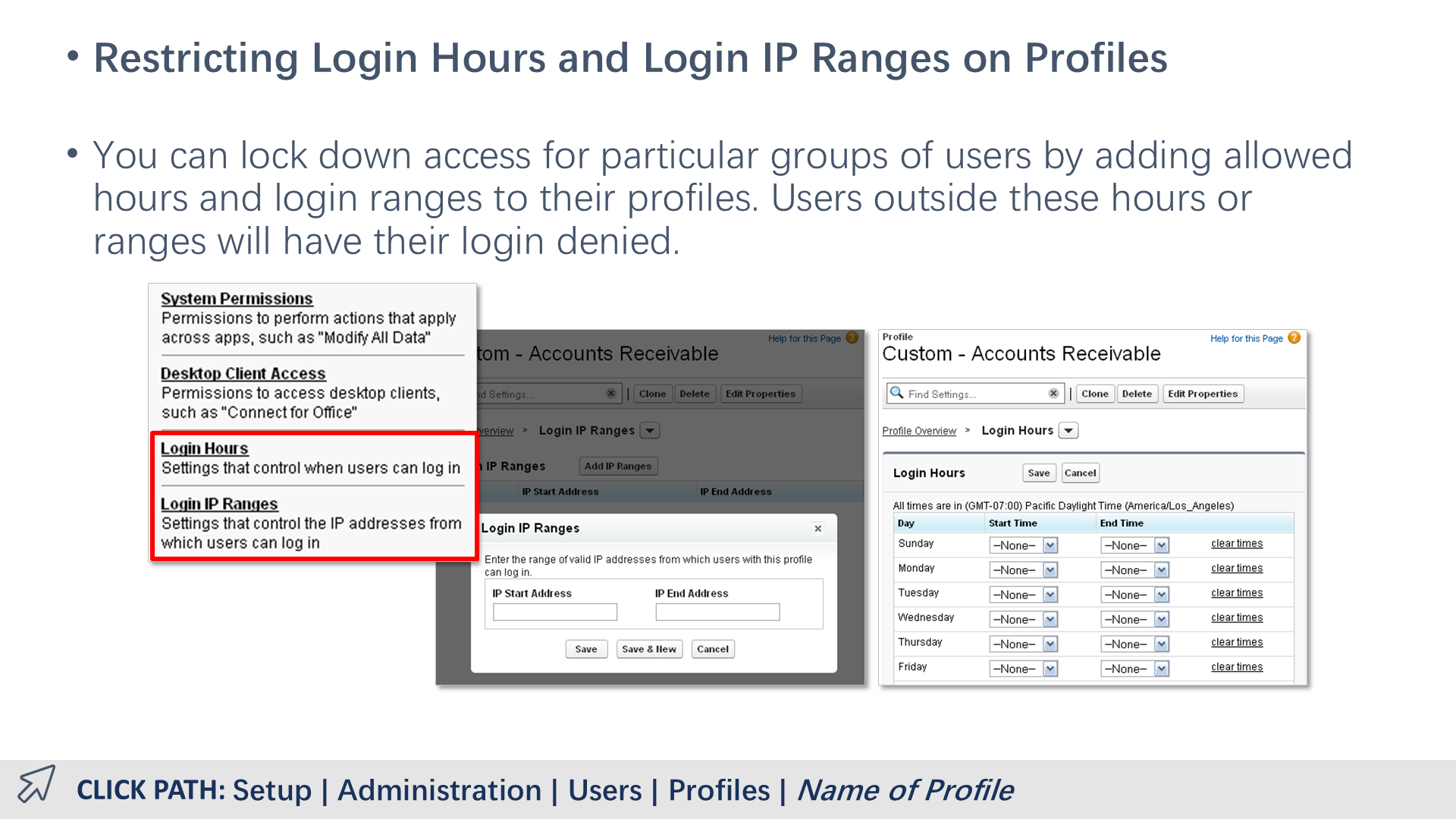Save the Login Hours settings
The width and height of the screenshot is (1456, 819).
(x=1039, y=473)
